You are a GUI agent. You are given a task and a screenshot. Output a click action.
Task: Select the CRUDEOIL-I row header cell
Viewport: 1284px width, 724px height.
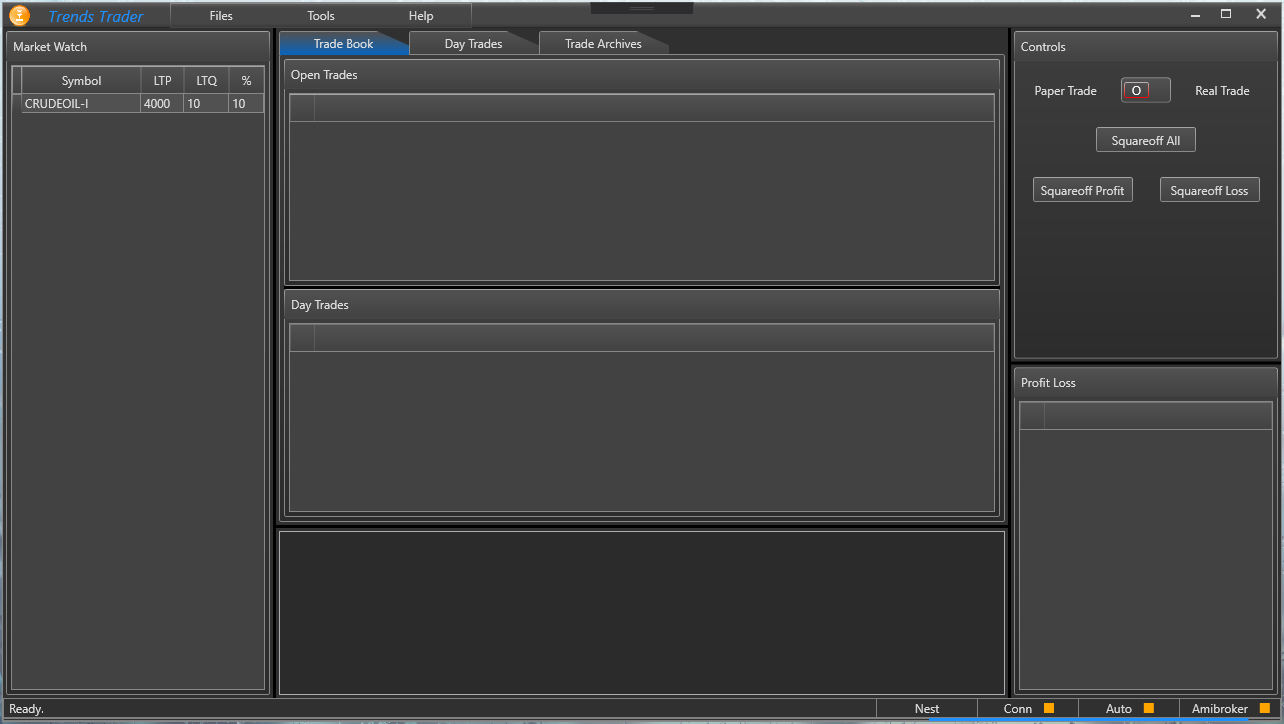point(17,103)
